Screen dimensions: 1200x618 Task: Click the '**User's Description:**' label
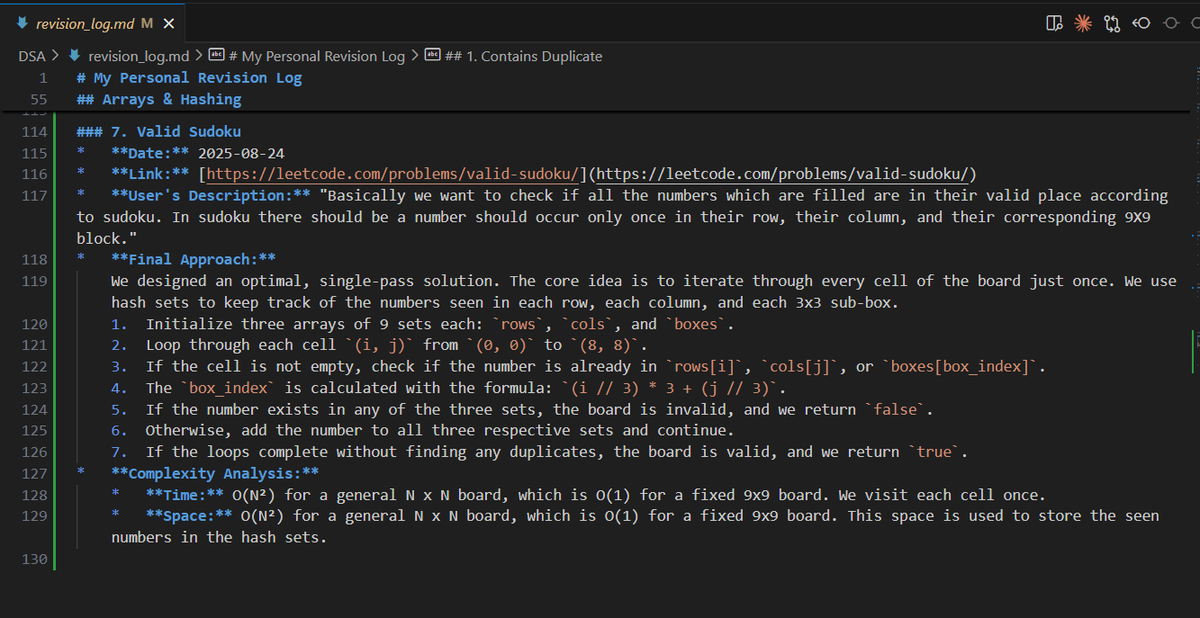[x=211, y=196]
